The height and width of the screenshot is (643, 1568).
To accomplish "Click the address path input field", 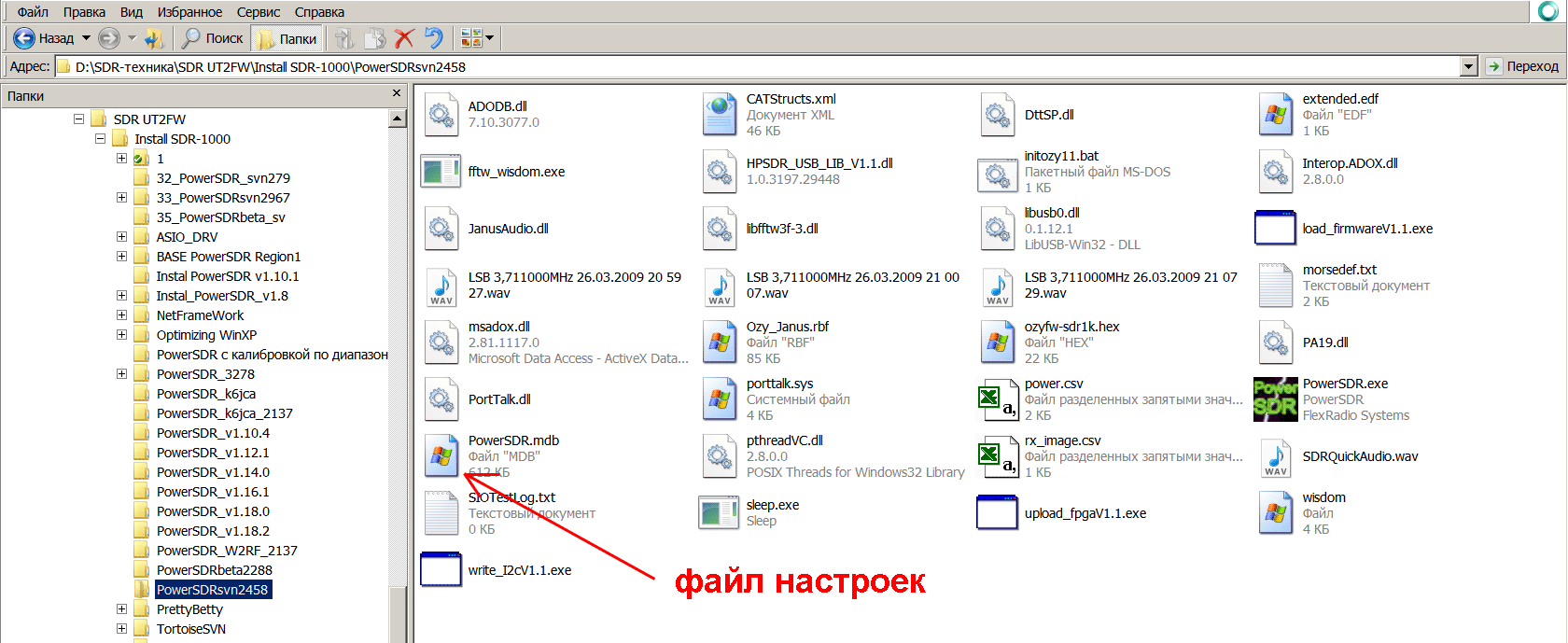I will pyautogui.click(x=757, y=66).
